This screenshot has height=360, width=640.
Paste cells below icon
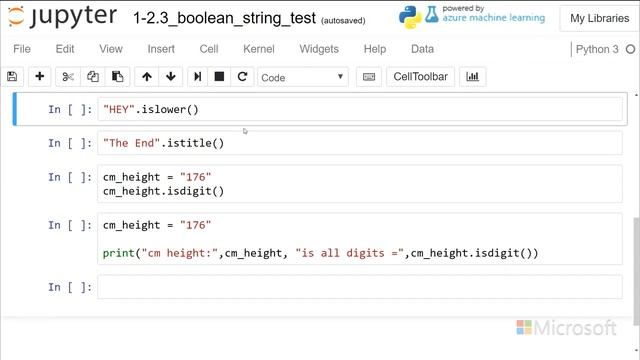click(118, 76)
